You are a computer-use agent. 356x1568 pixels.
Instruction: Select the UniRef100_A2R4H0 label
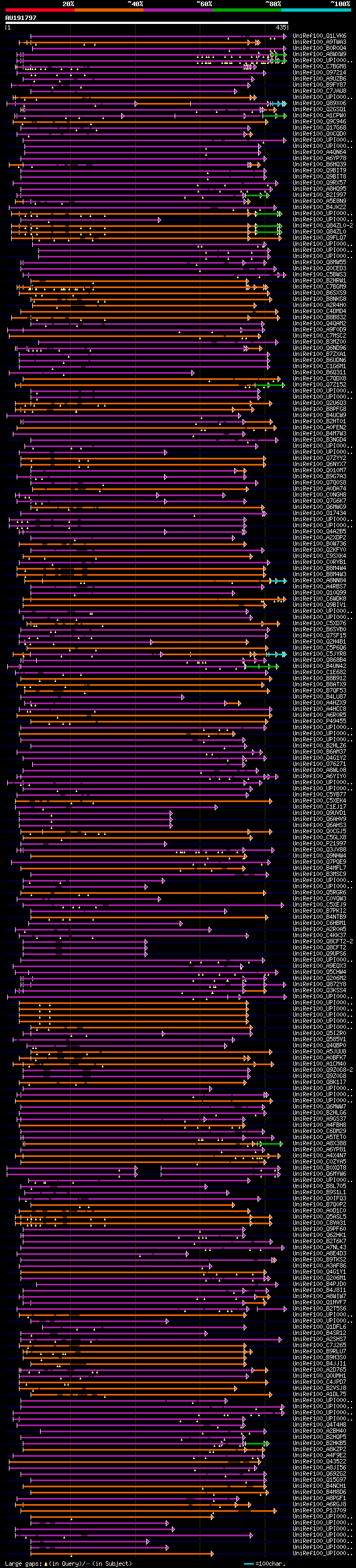pyautogui.click(x=319, y=305)
